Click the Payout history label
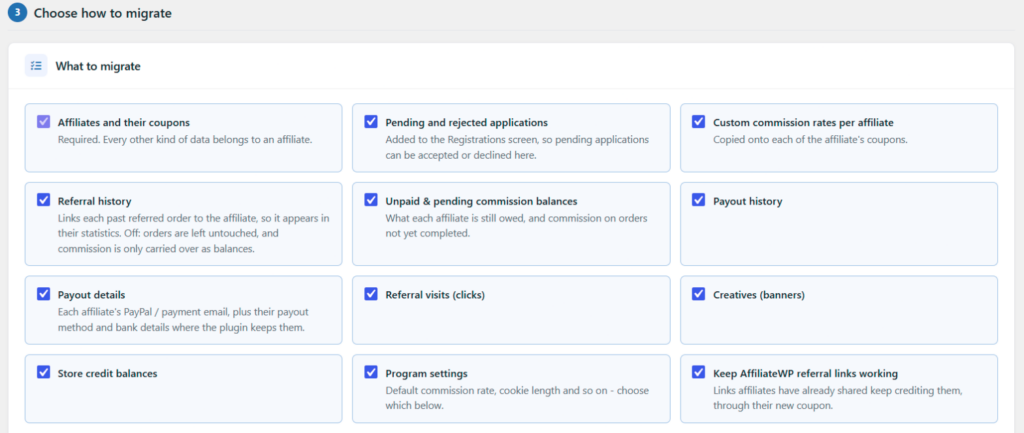The width and height of the screenshot is (1024, 433). click(x=747, y=201)
